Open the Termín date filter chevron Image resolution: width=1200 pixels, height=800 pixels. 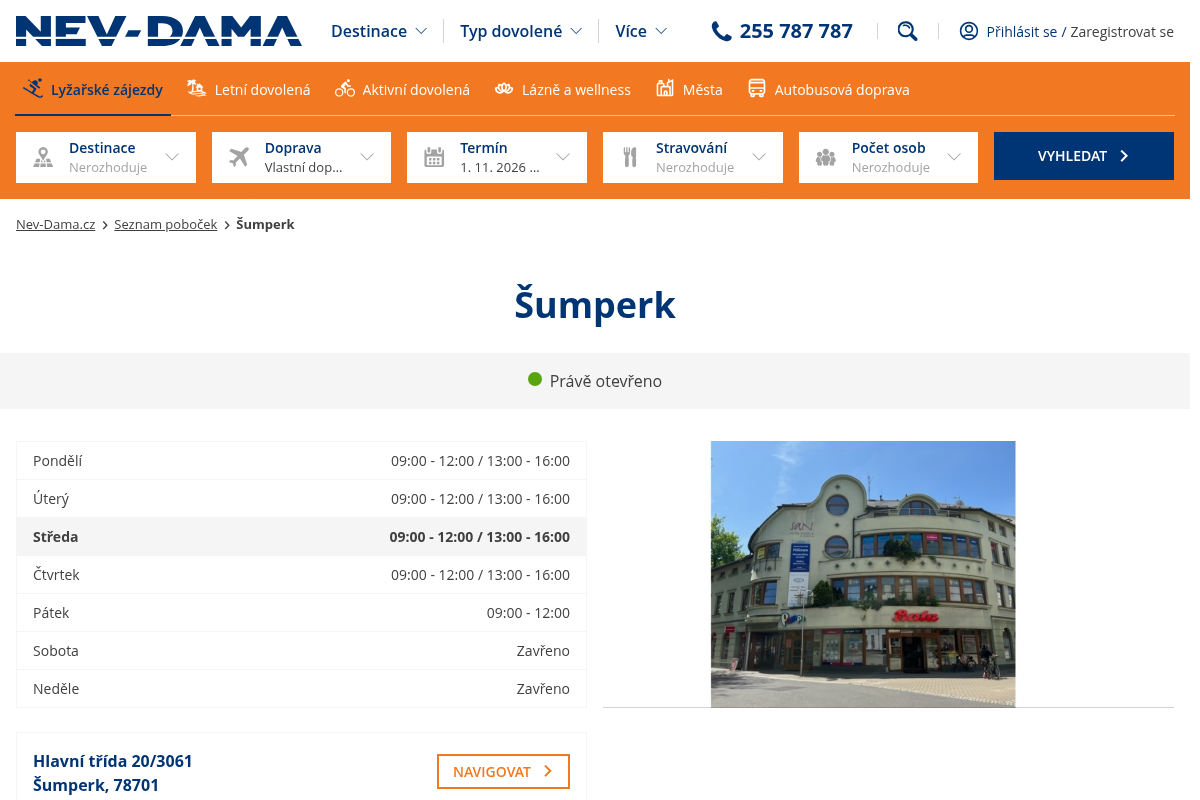pos(563,157)
